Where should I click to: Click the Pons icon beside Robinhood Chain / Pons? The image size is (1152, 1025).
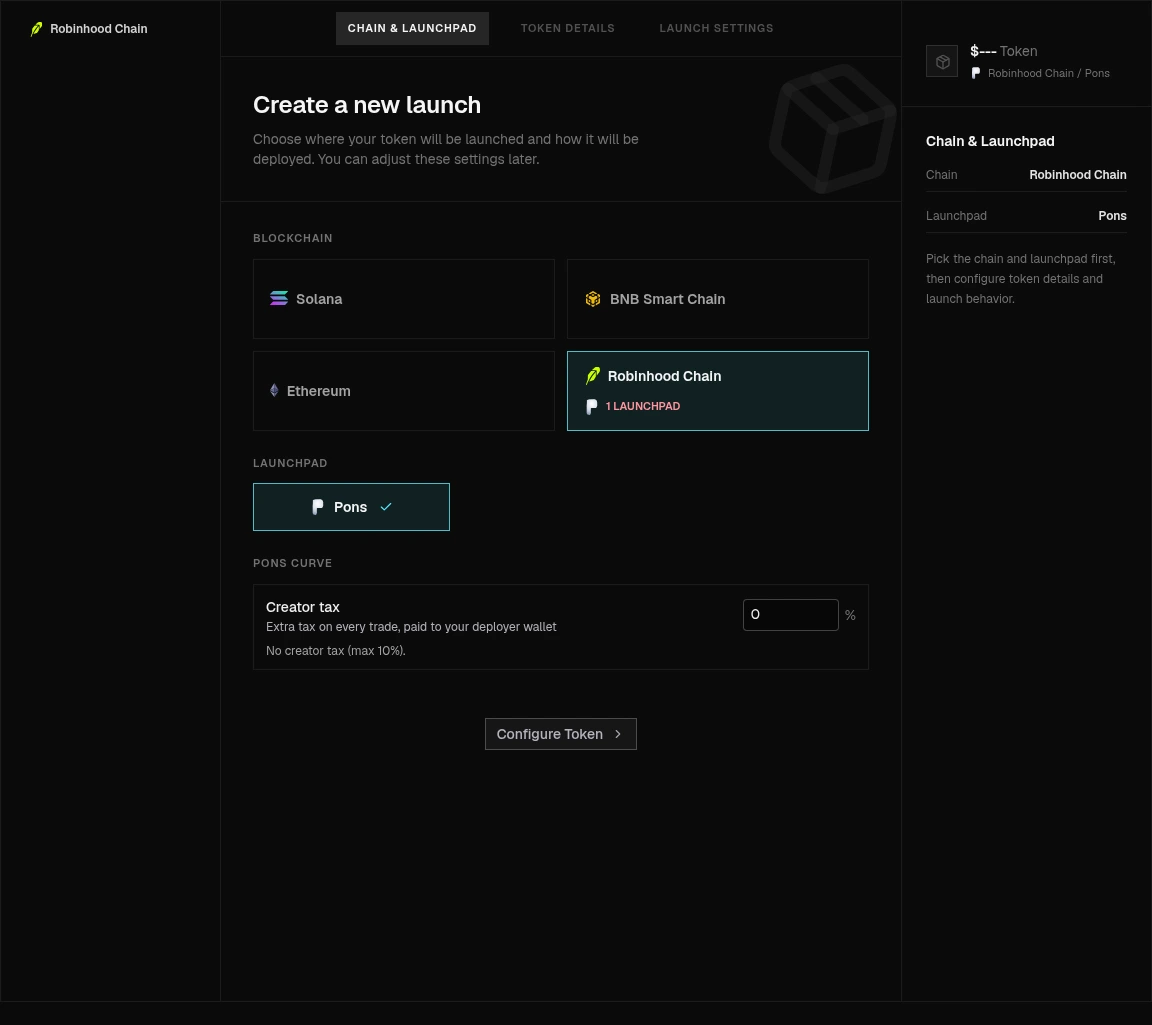click(976, 73)
